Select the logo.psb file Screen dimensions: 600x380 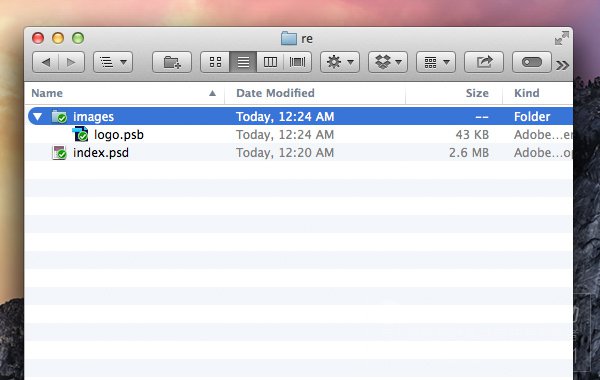point(119,135)
